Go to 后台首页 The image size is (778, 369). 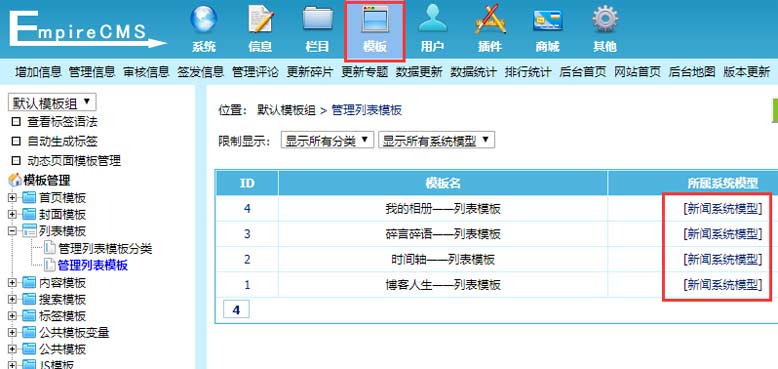[x=583, y=72]
